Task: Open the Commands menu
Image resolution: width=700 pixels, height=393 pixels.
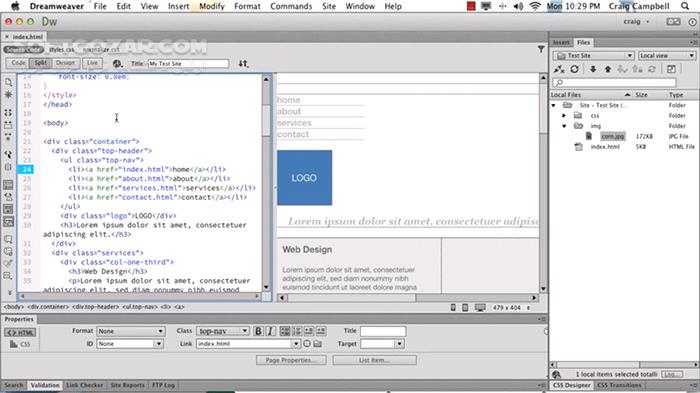Action: click(x=291, y=6)
